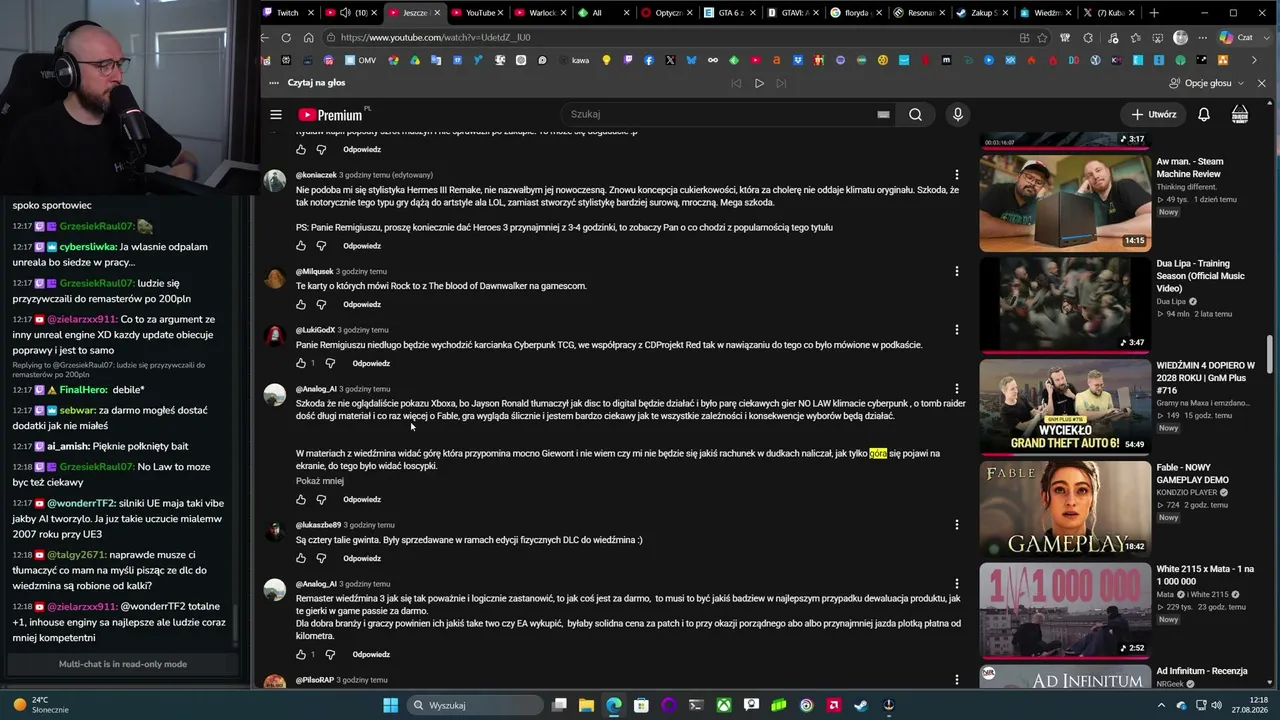Click the YouTube account avatar
1280x720 pixels.
1240,114
